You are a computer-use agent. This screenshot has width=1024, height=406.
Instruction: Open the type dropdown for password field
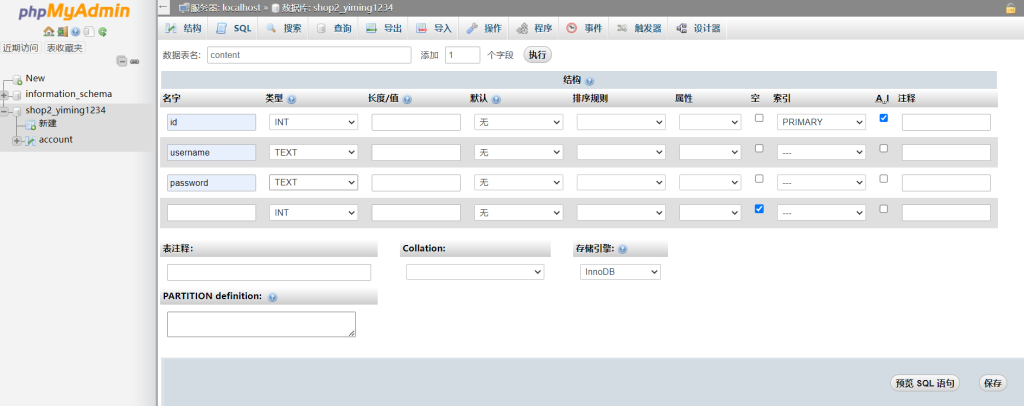click(x=313, y=183)
